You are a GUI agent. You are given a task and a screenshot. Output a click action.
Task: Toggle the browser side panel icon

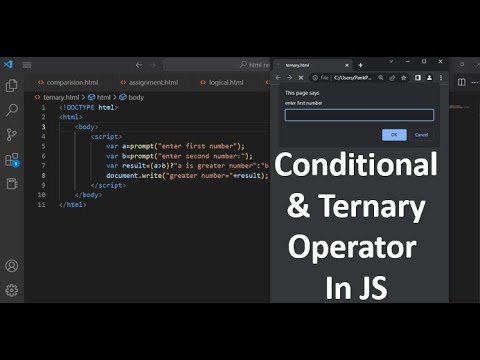click(x=418, y=78)
